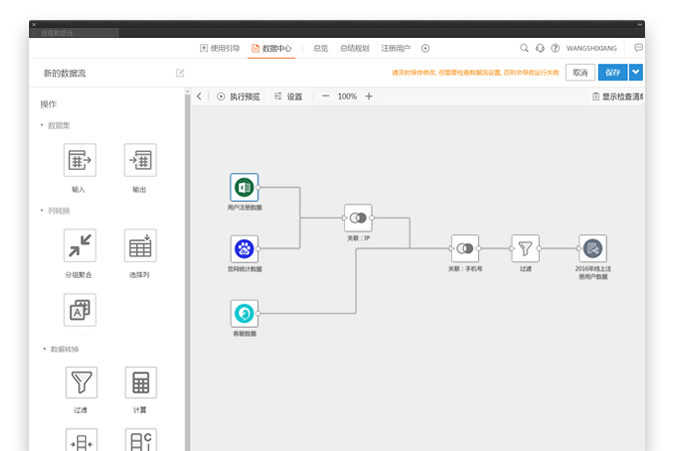
Task: Open the 总览 tab
Action: [x=320, y=48]
